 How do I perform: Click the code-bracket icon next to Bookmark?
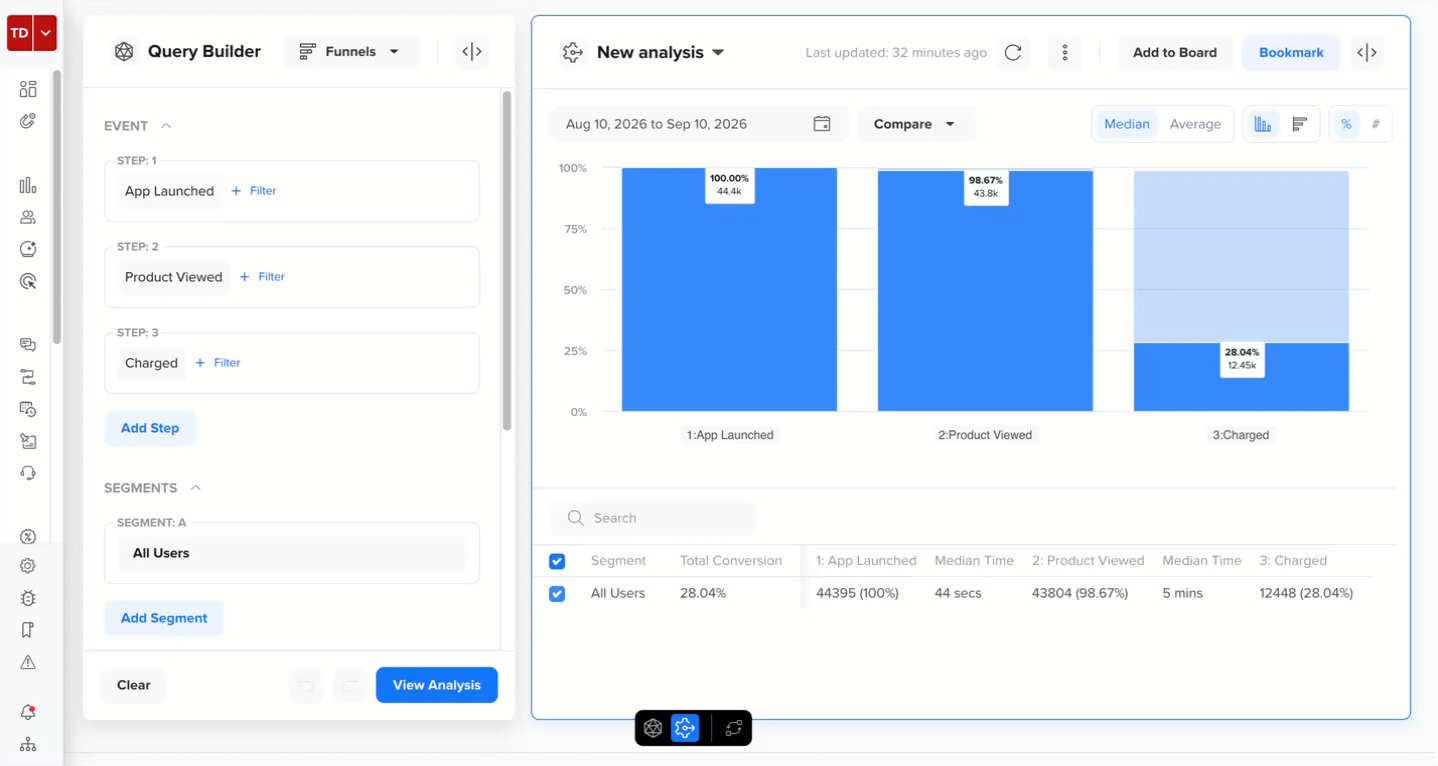pyautogui.click(x=1367, y=52)
